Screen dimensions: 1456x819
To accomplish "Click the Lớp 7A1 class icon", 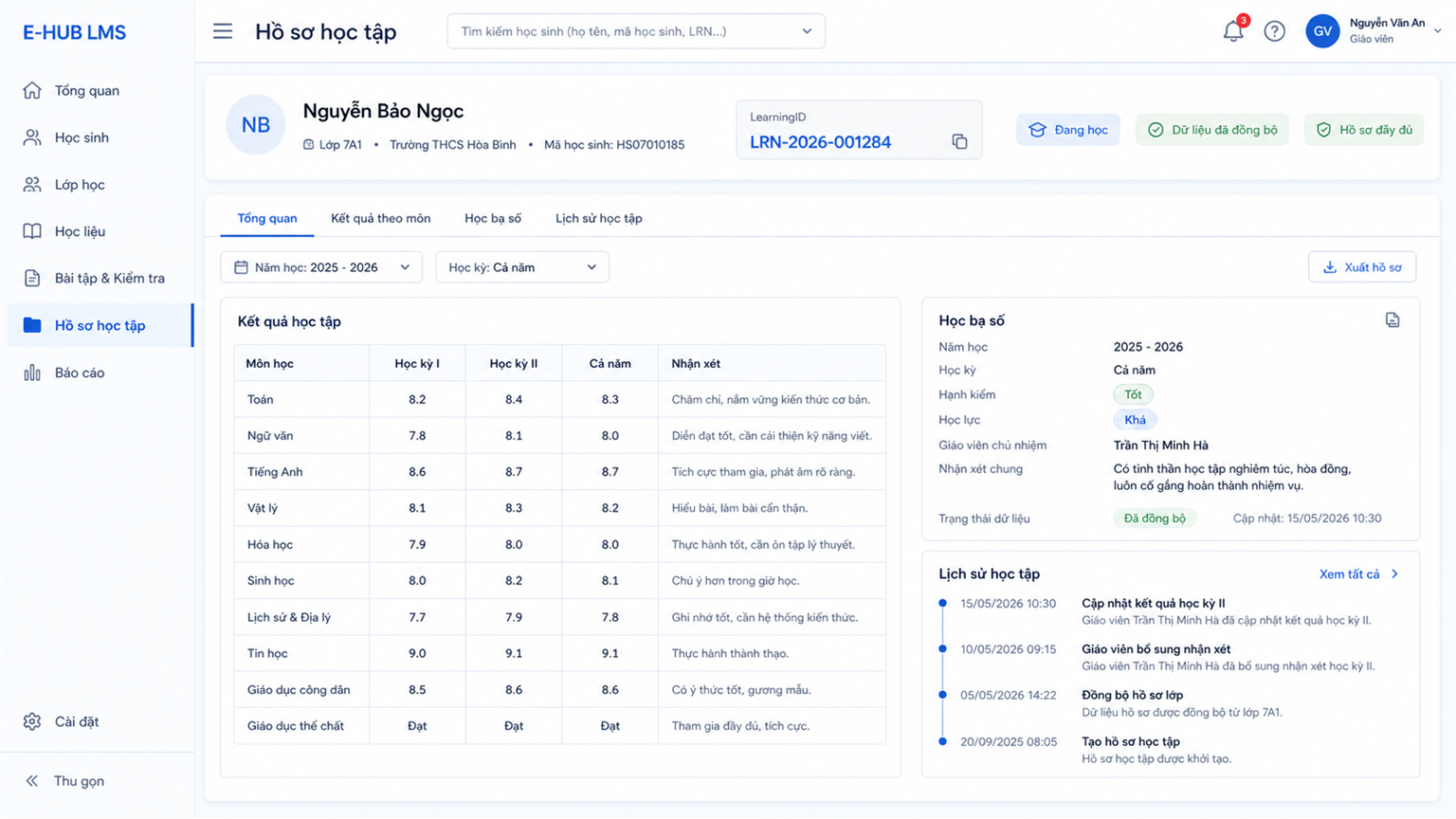I will [x=308, y=145].
